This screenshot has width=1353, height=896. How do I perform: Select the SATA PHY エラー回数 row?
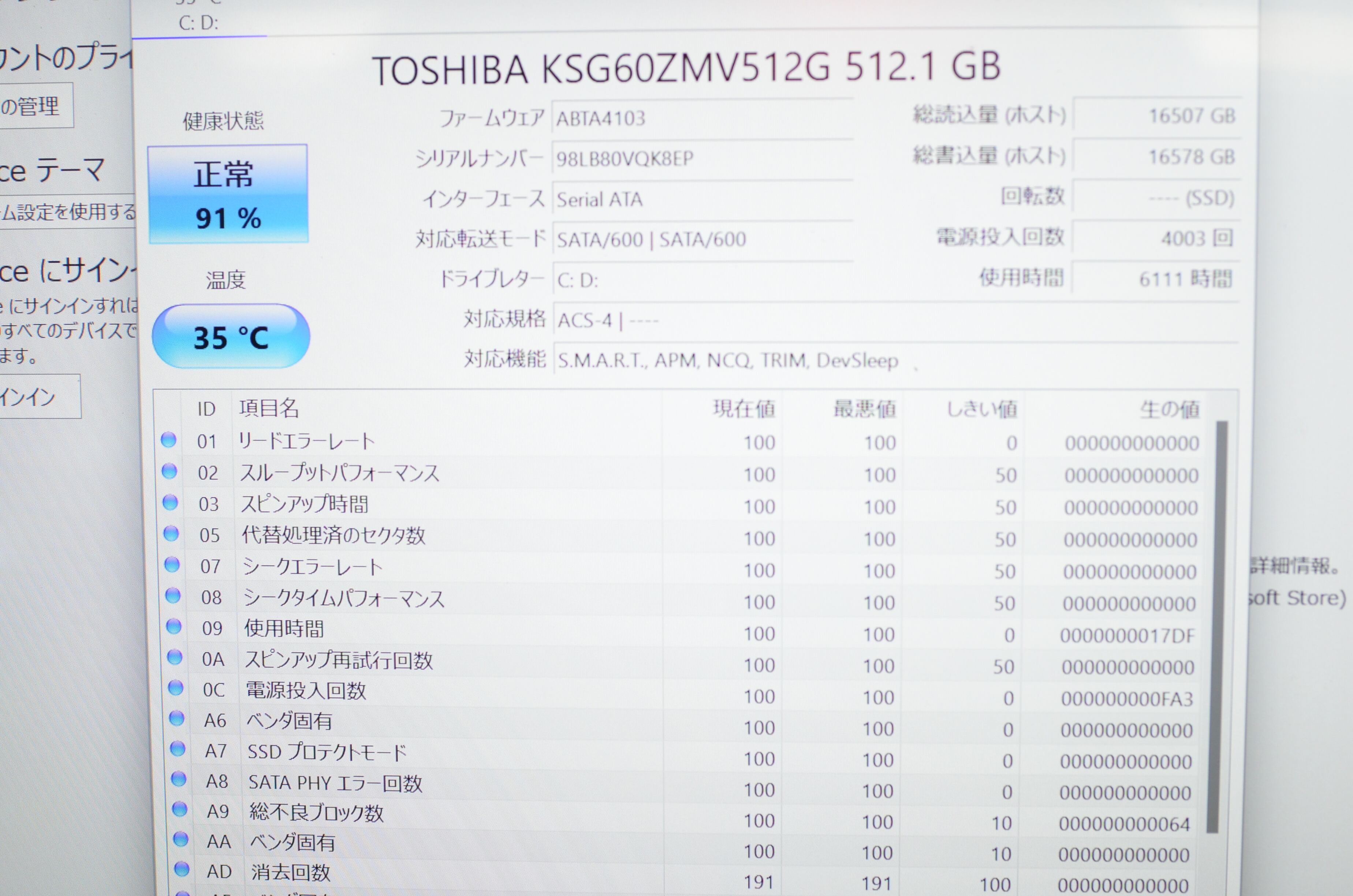(x=335, y=783)
